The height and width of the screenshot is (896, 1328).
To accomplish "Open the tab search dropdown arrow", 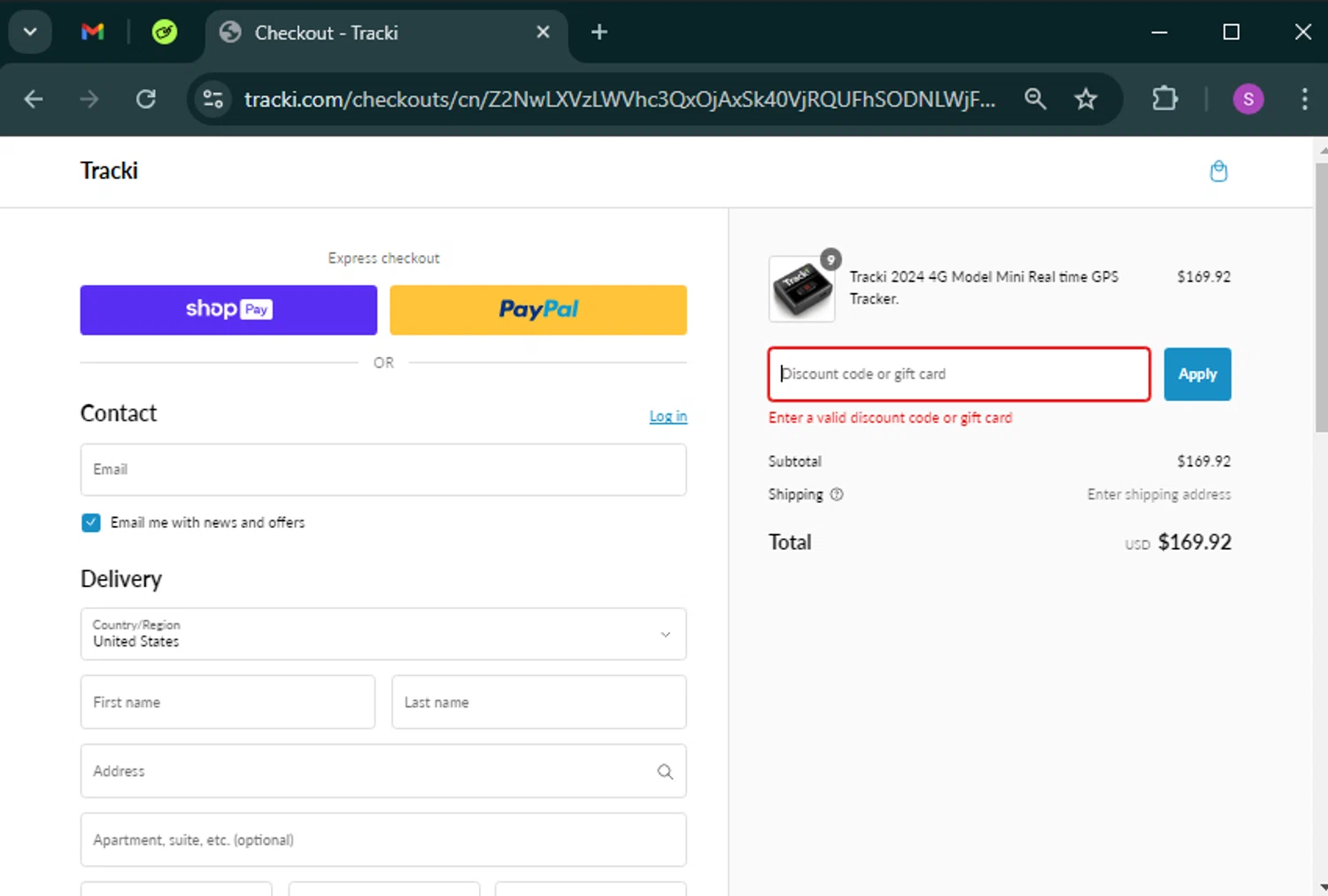I will coord(30,33).
